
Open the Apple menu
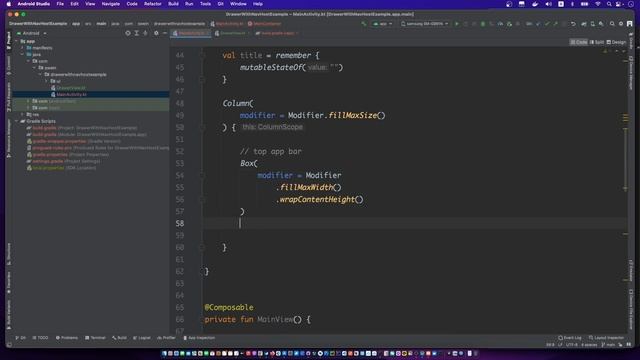coord(9,4)
